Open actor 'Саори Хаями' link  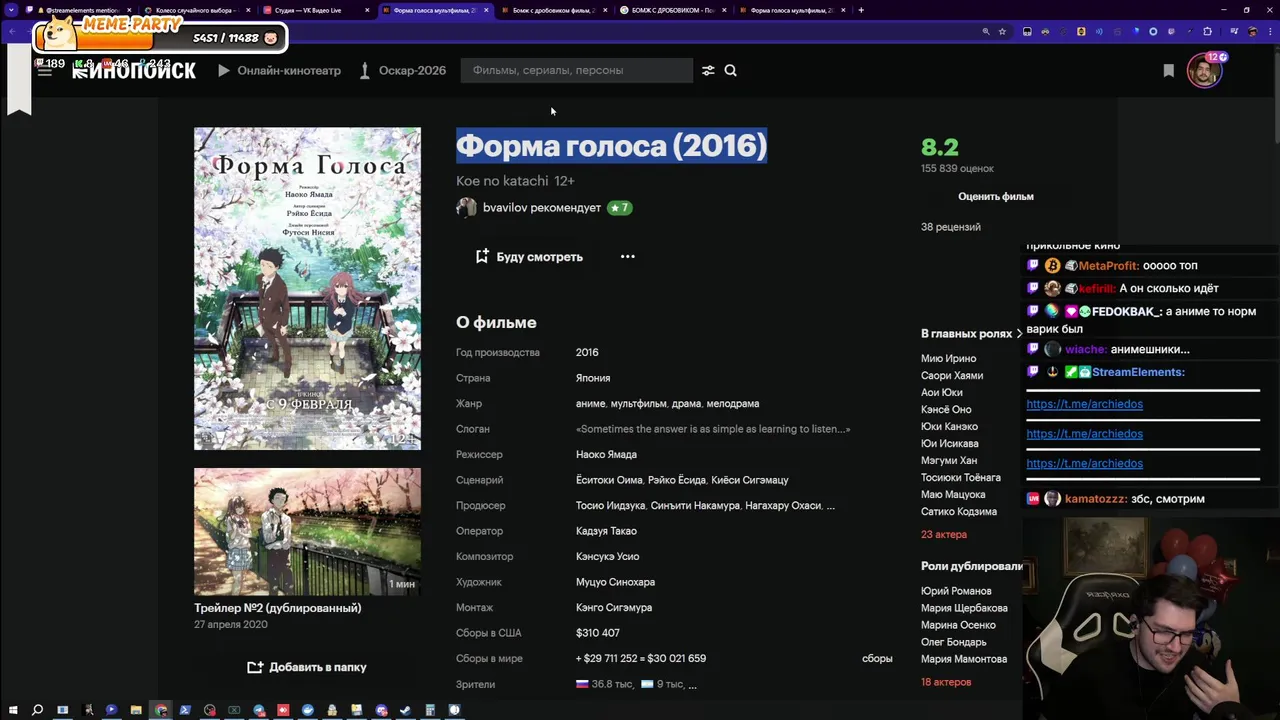point(952,376)
